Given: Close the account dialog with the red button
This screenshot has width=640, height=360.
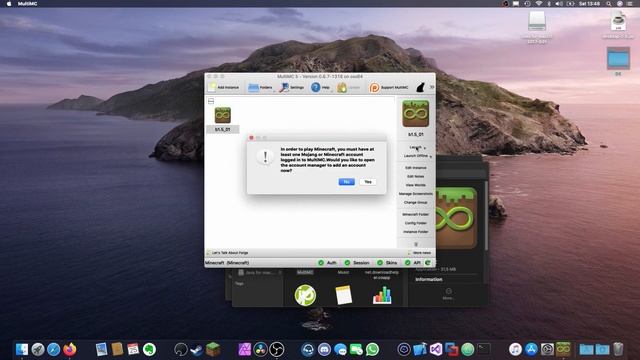Looking at the screenshot, I should point(251,138).
